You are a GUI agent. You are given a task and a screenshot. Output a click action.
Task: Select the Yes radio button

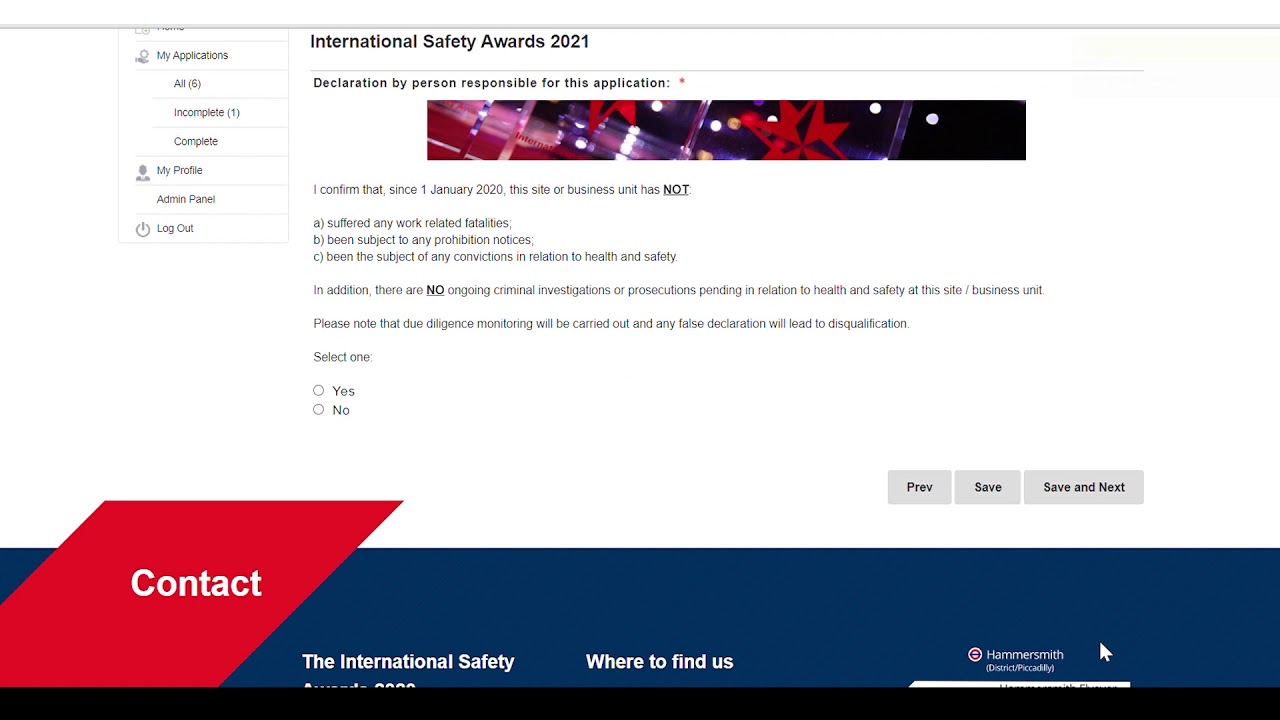point(319,391)
